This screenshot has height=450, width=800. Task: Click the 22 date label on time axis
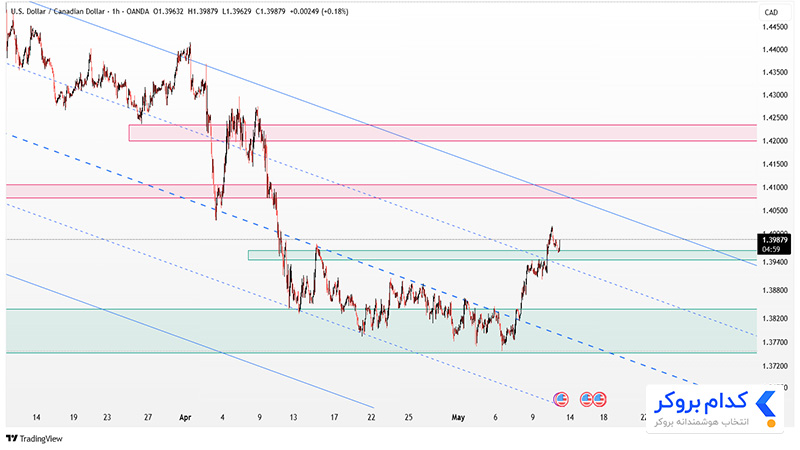click(x=371, y=417)
